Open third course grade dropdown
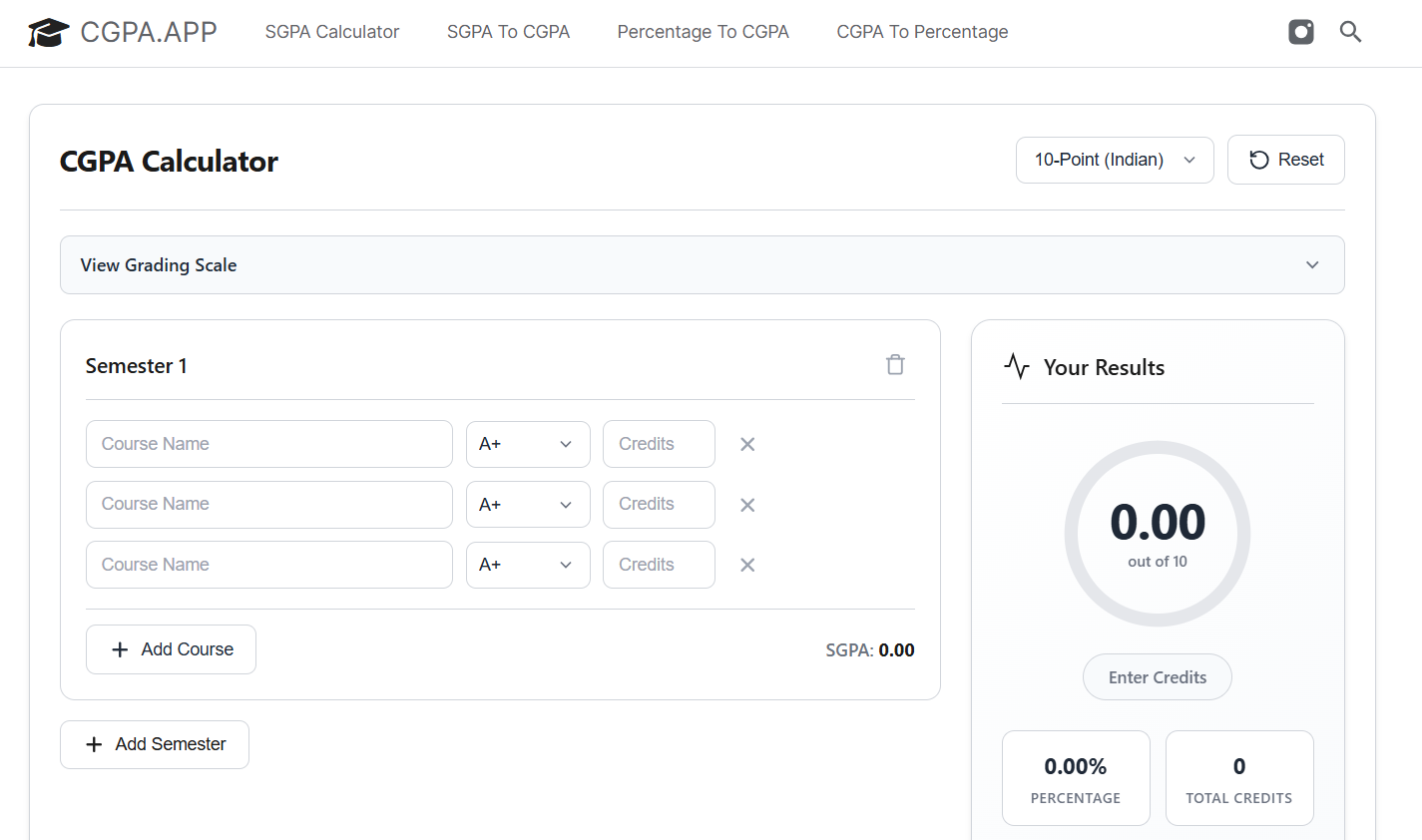This screenshot has height=840, width=1422. (x=527, y=565)
